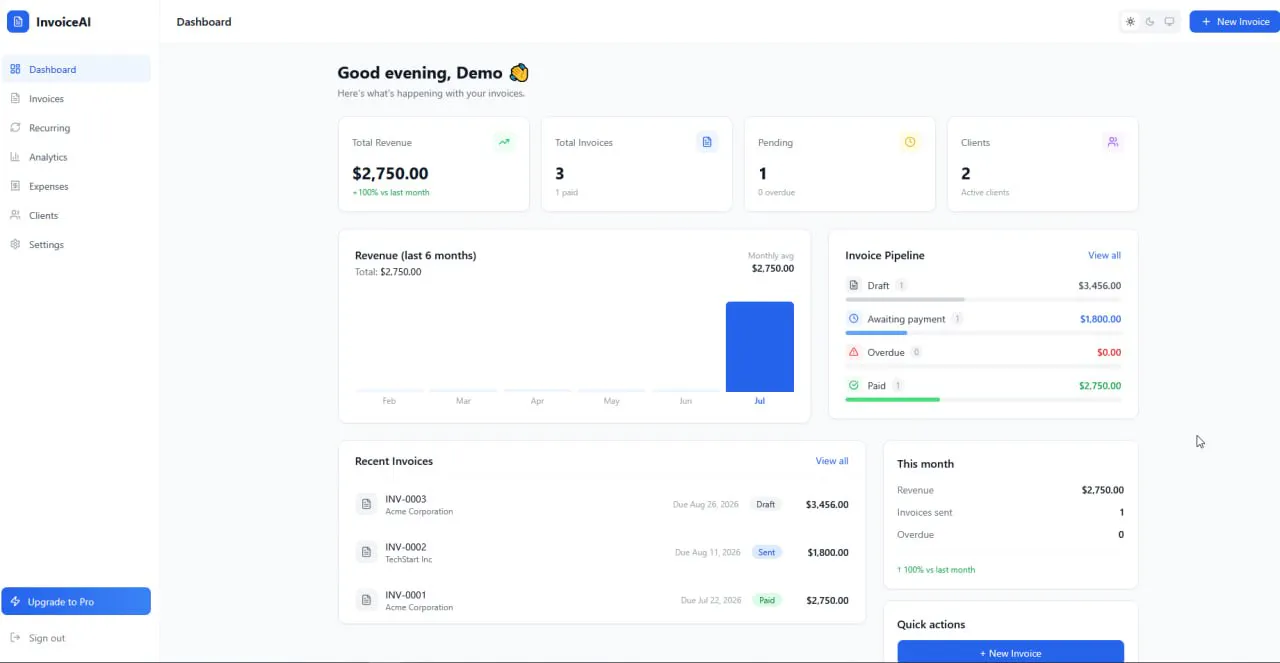Click the Total Revenue card
This screenshot has height=663, width=1280.
click(x=434, y=164)
